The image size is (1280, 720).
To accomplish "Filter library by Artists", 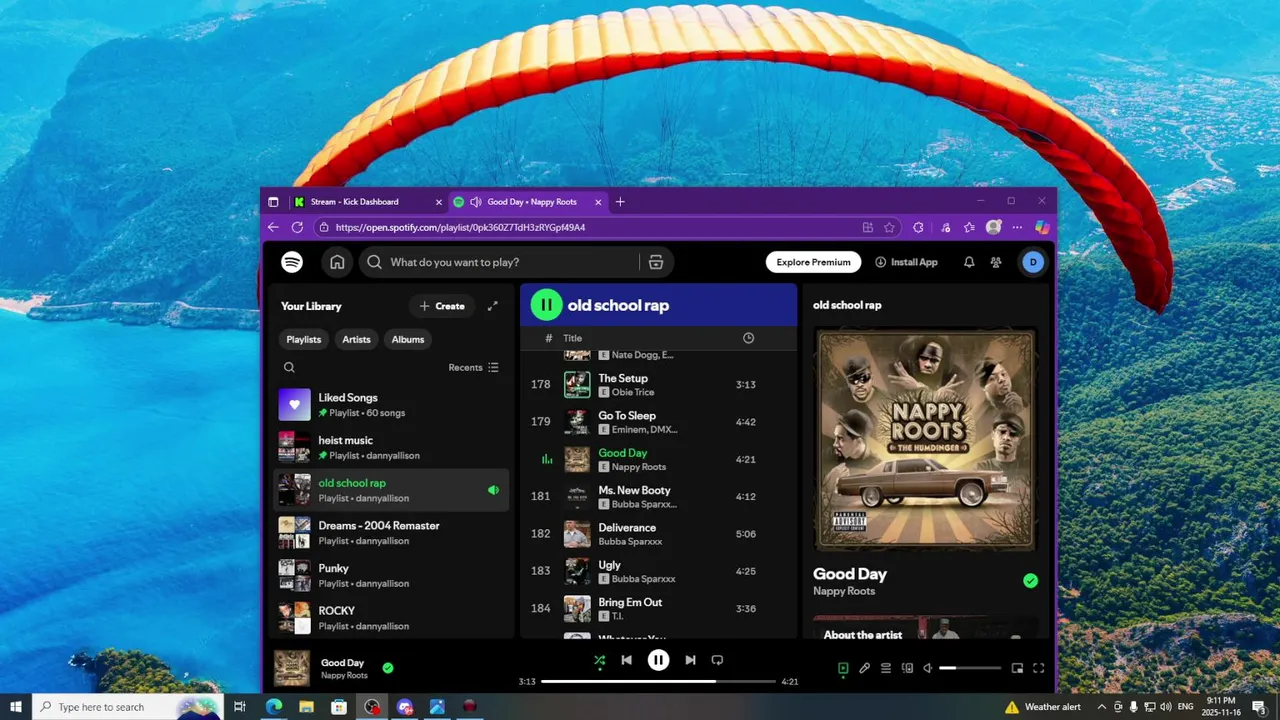I will point(356,339).
